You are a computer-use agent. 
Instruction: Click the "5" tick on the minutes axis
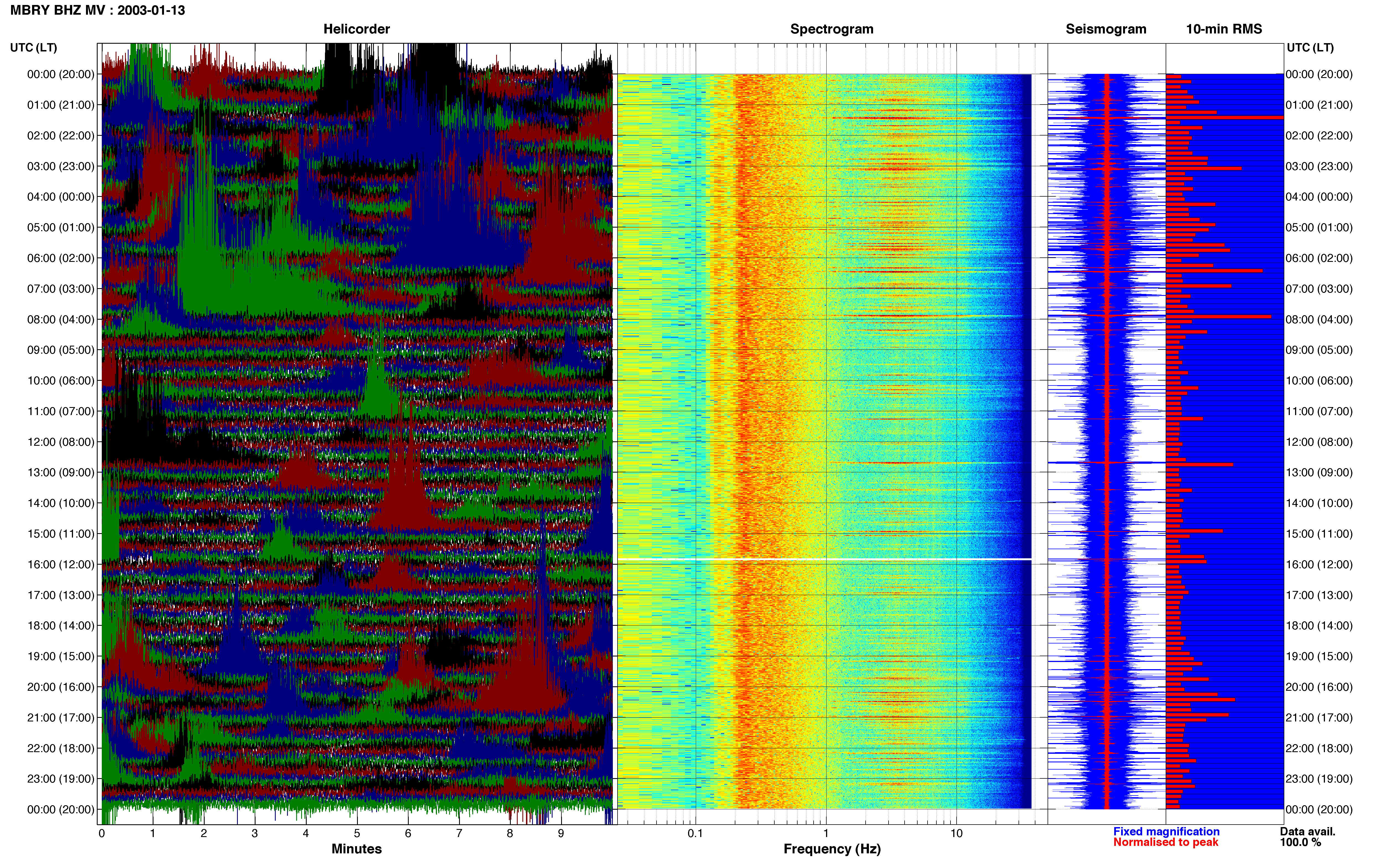[357, 833]
